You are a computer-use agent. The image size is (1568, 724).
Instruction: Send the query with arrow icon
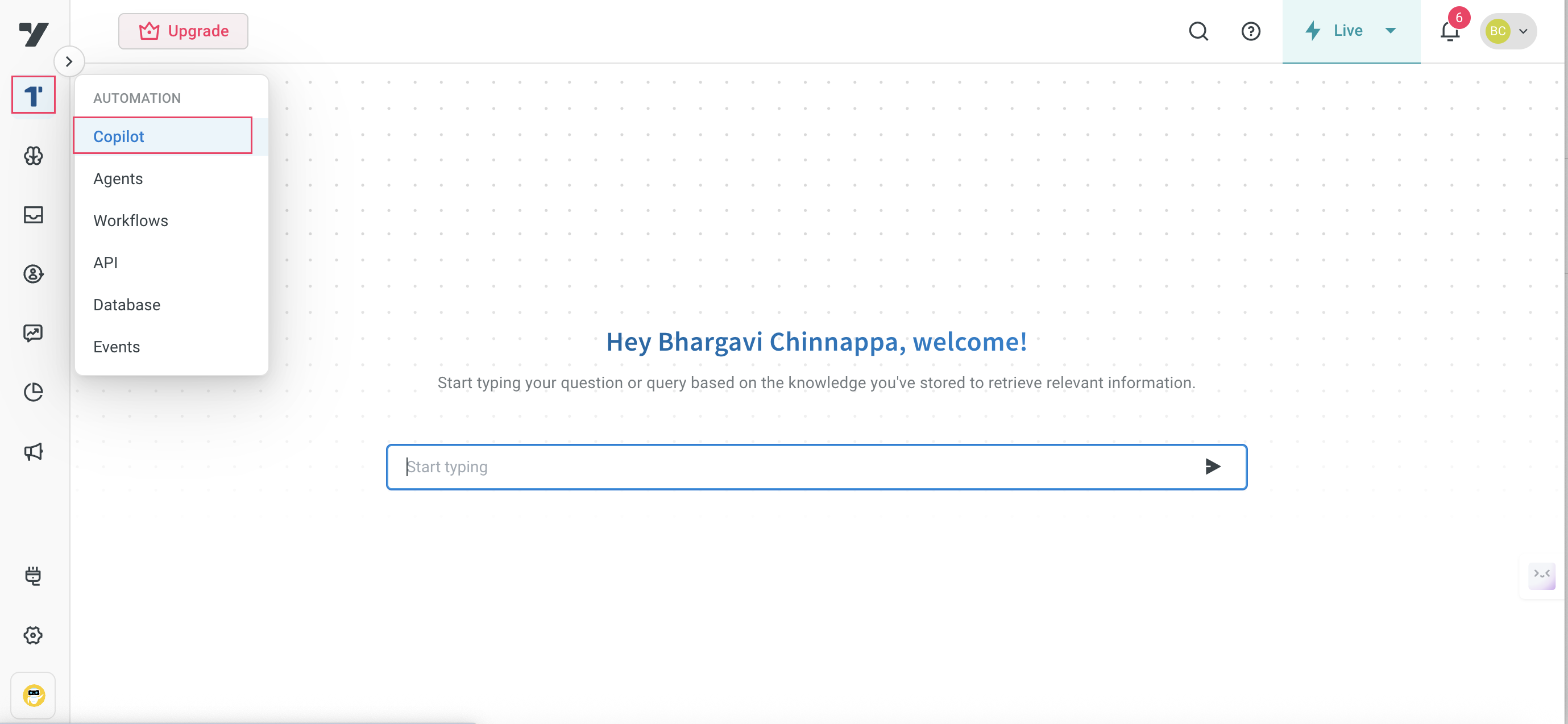(x=1213, y=467)
